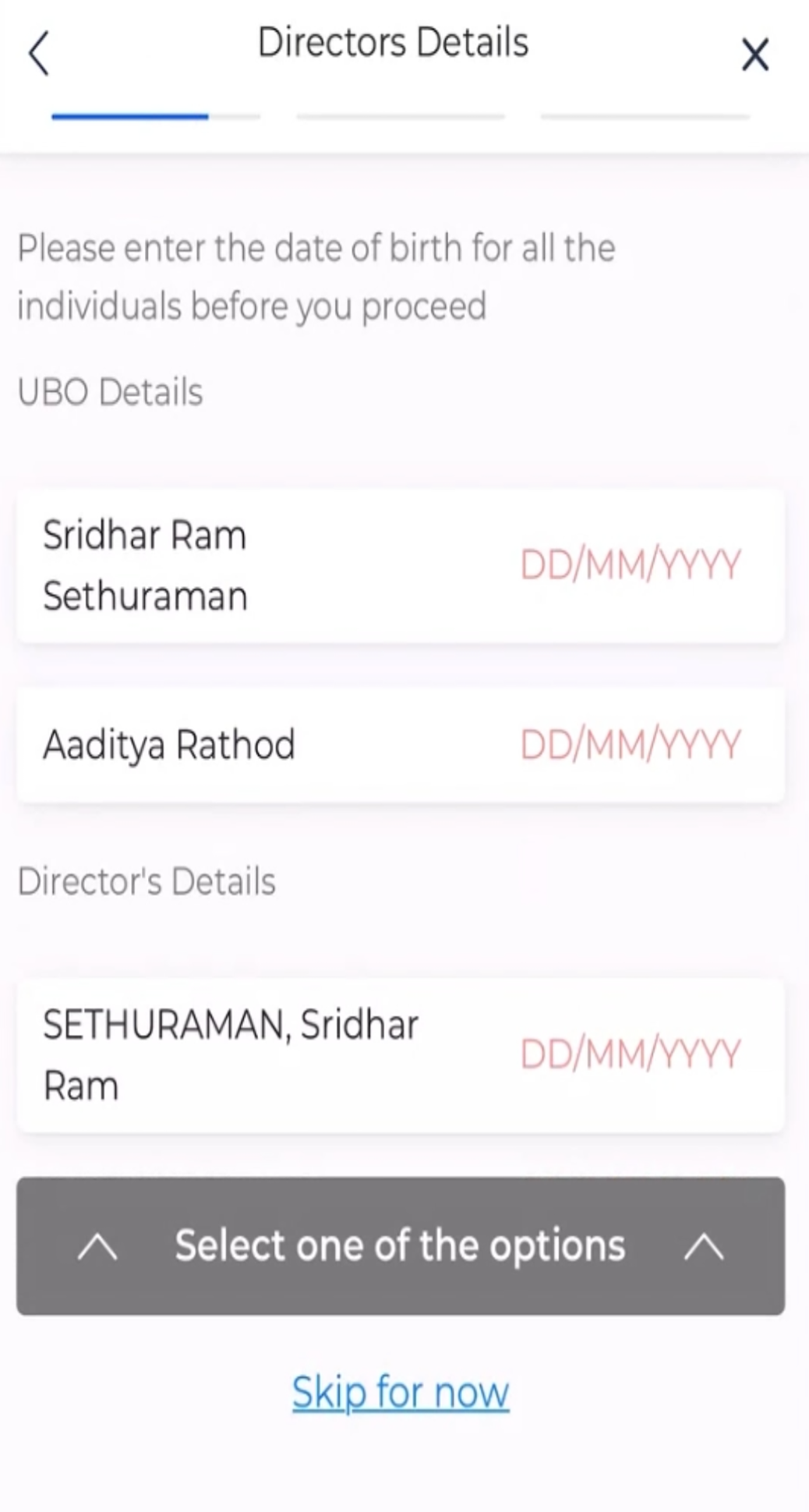809x1512 pixels.
Task: Click the blue filled portion of the progress bar
Action: click(130, 116)
